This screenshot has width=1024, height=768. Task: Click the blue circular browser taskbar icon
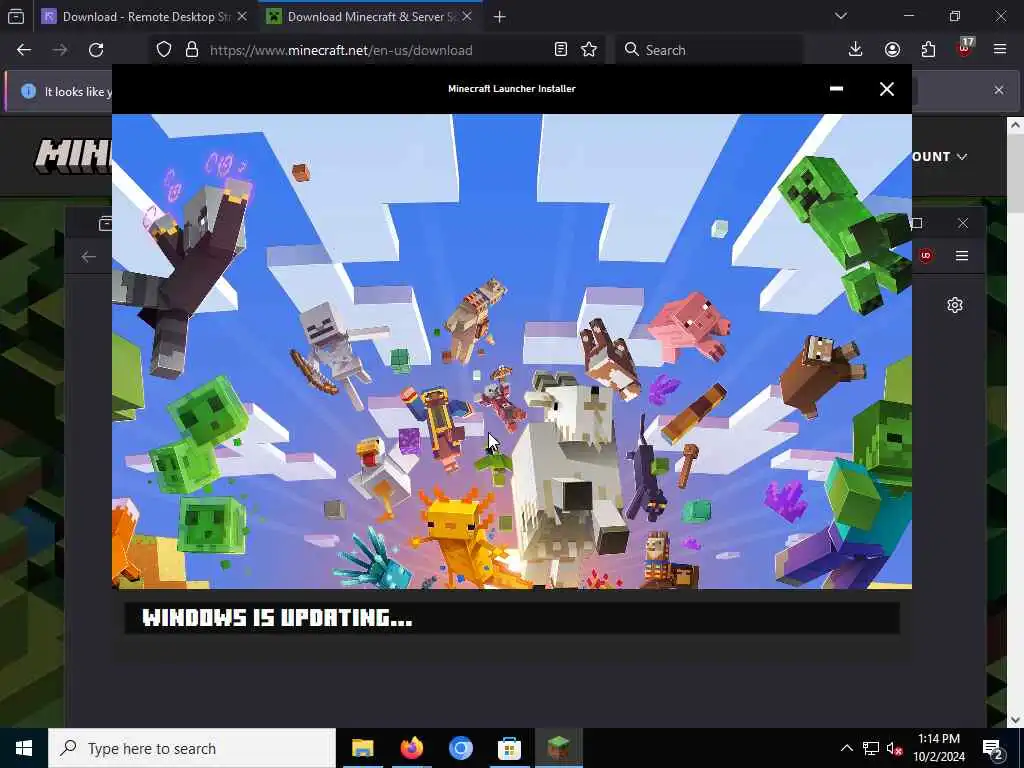460,748
